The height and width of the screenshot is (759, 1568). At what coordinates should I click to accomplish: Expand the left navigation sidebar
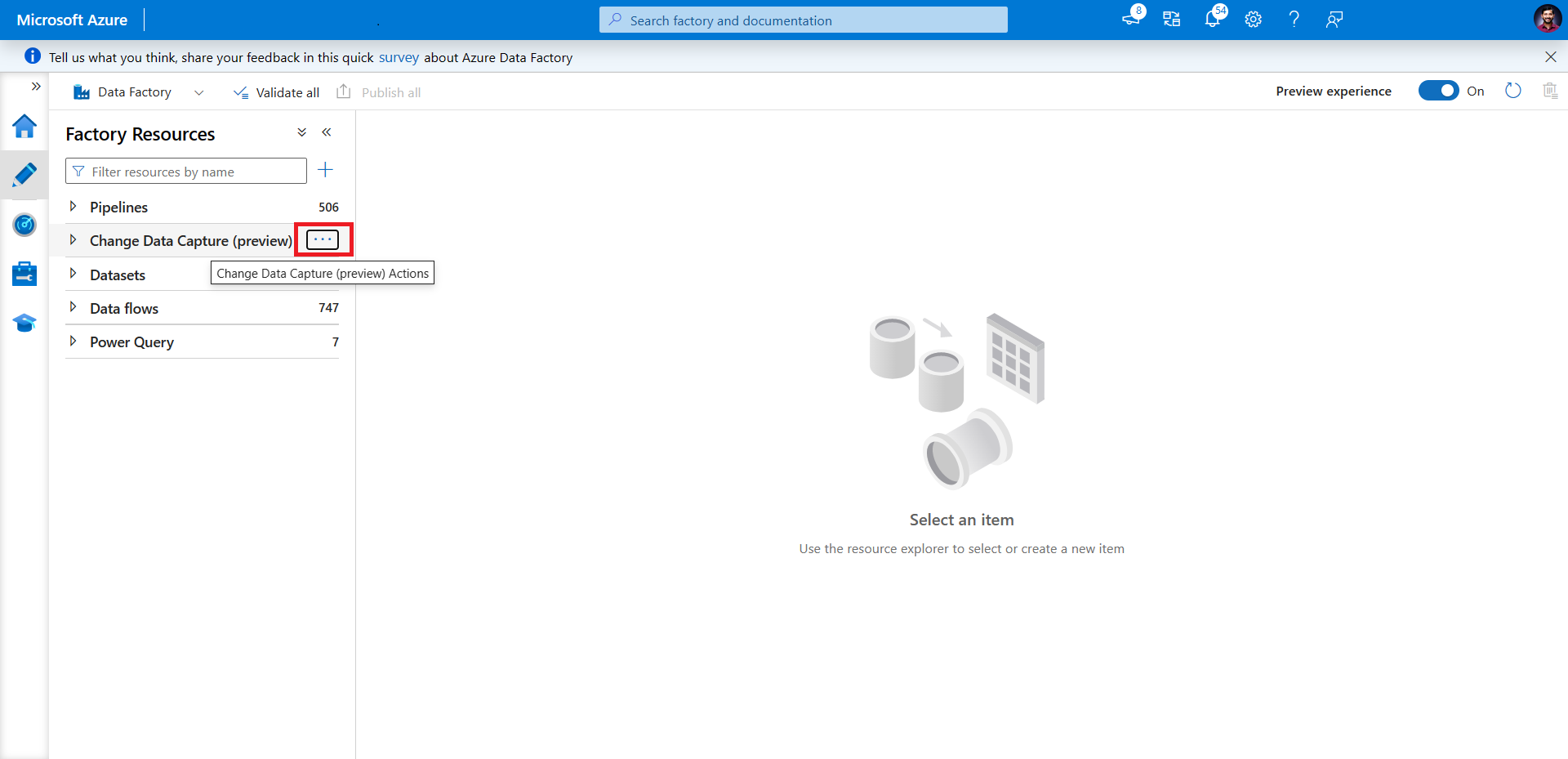[36, 87]
